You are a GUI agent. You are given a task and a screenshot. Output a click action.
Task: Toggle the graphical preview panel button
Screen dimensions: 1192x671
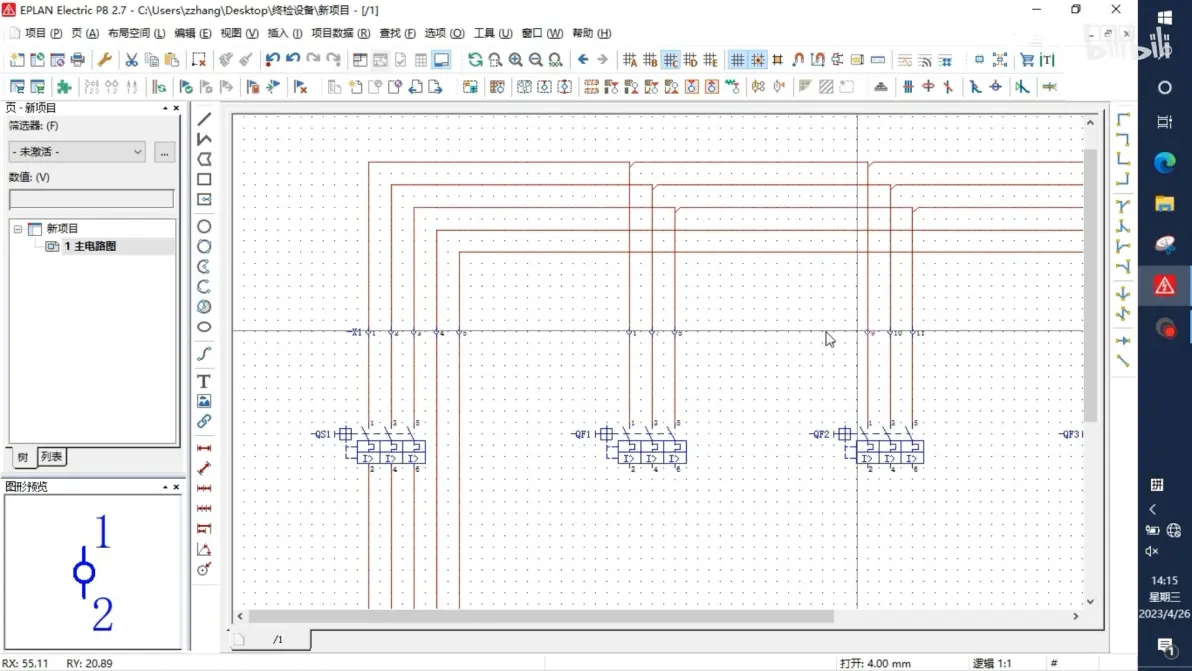coord(441,59)
